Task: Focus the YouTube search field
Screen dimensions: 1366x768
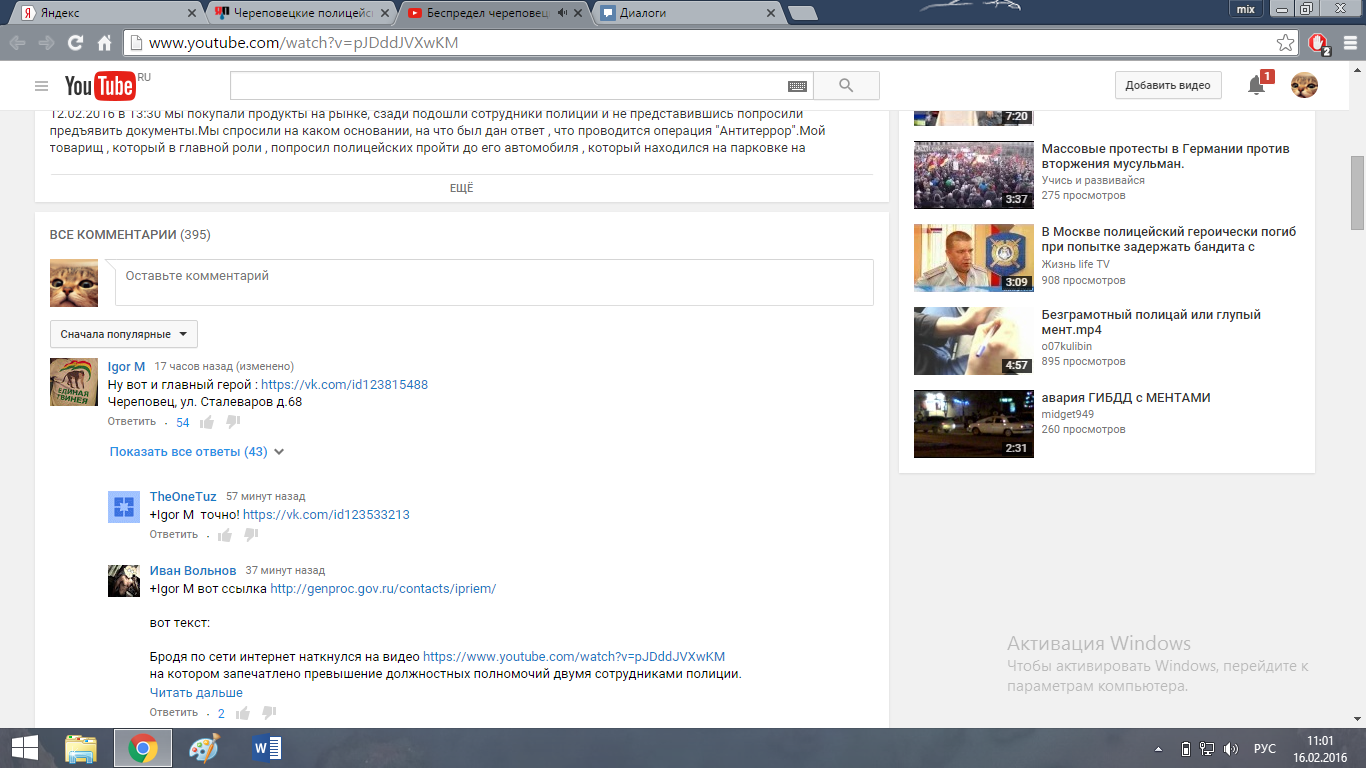Action: (521, 86)
